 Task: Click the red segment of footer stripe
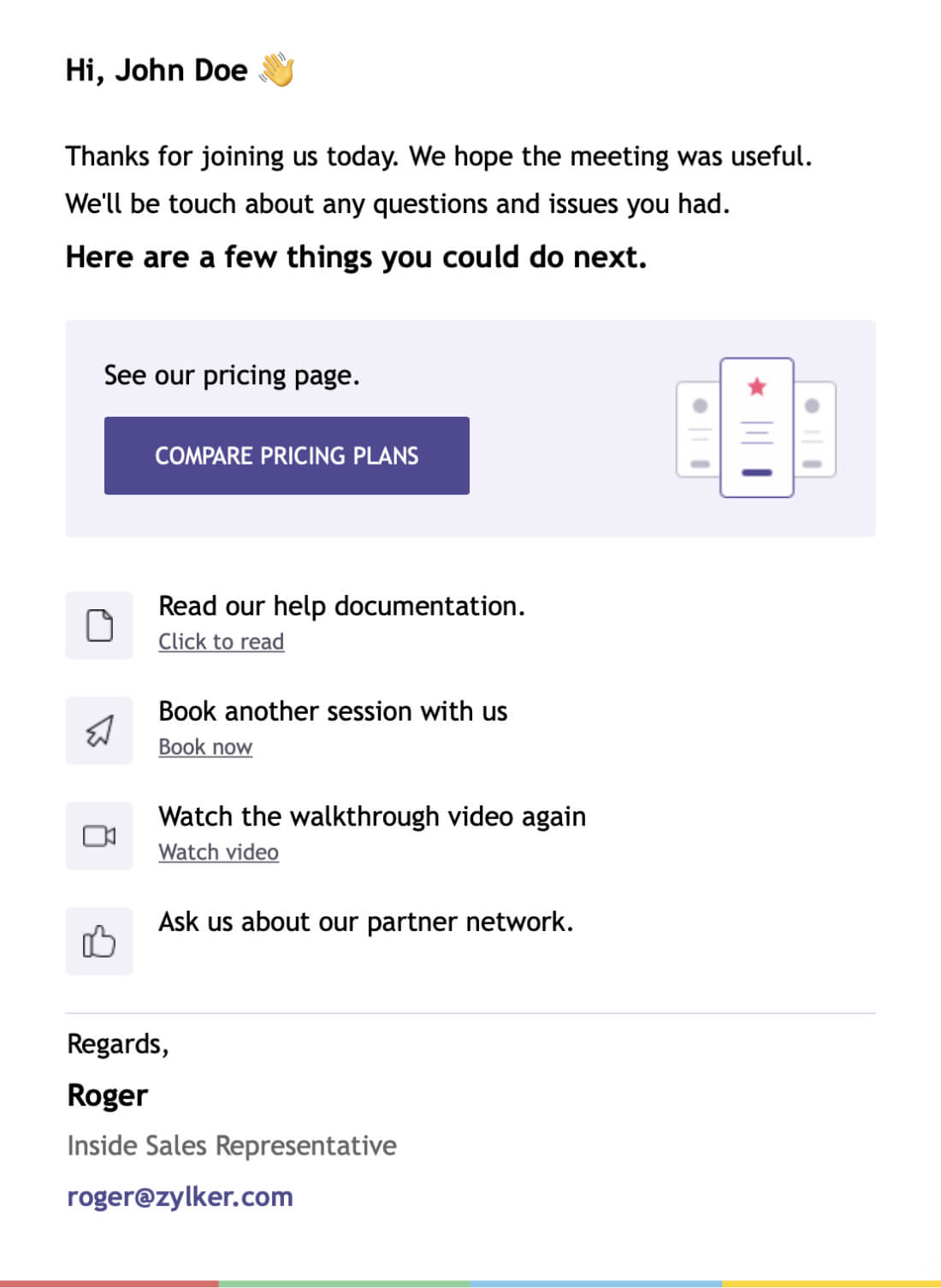[x=109, y=1284]
